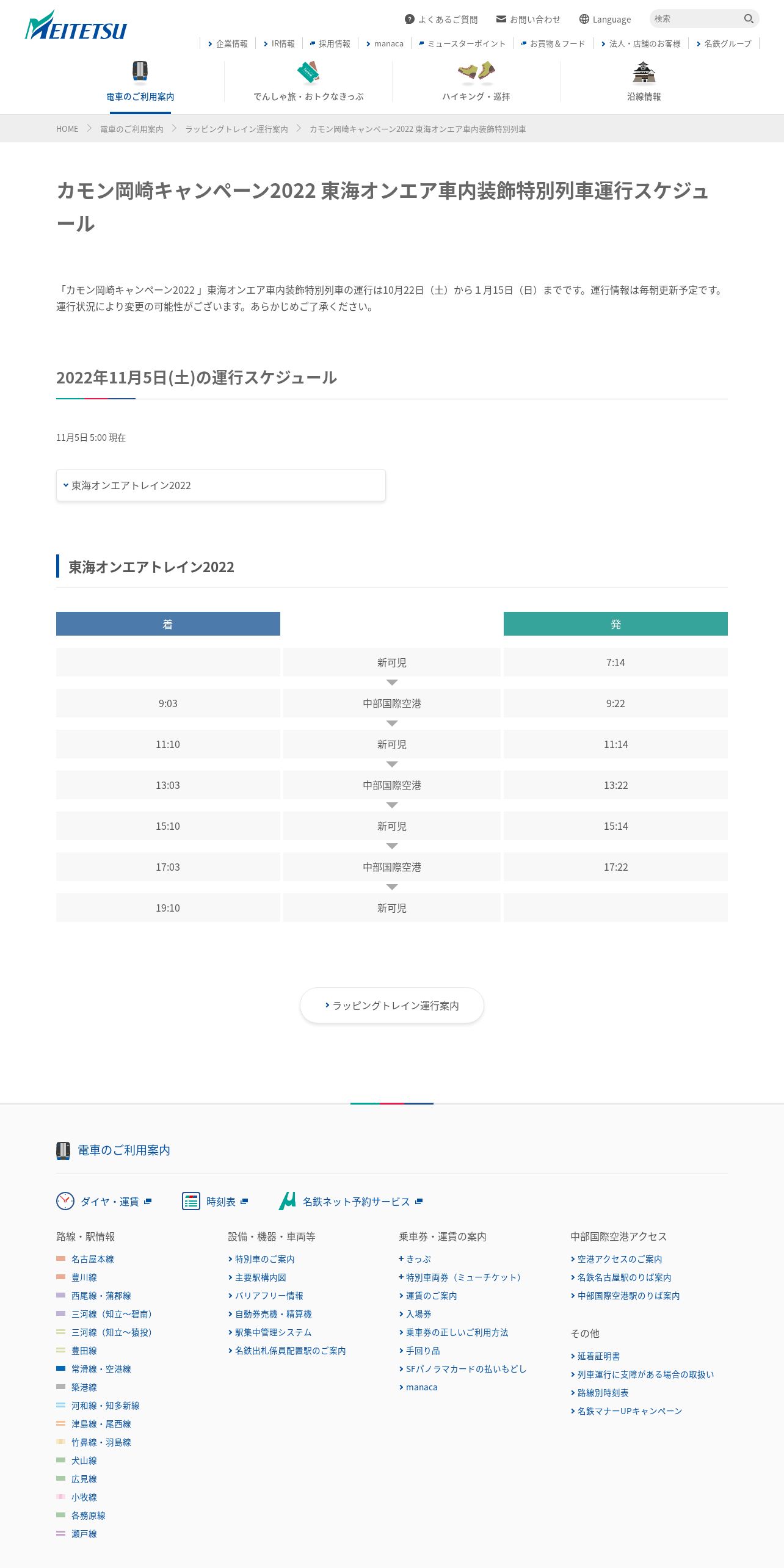Click the 検索 search input field
Screen dimensions: 784x1568
(696, 19)
